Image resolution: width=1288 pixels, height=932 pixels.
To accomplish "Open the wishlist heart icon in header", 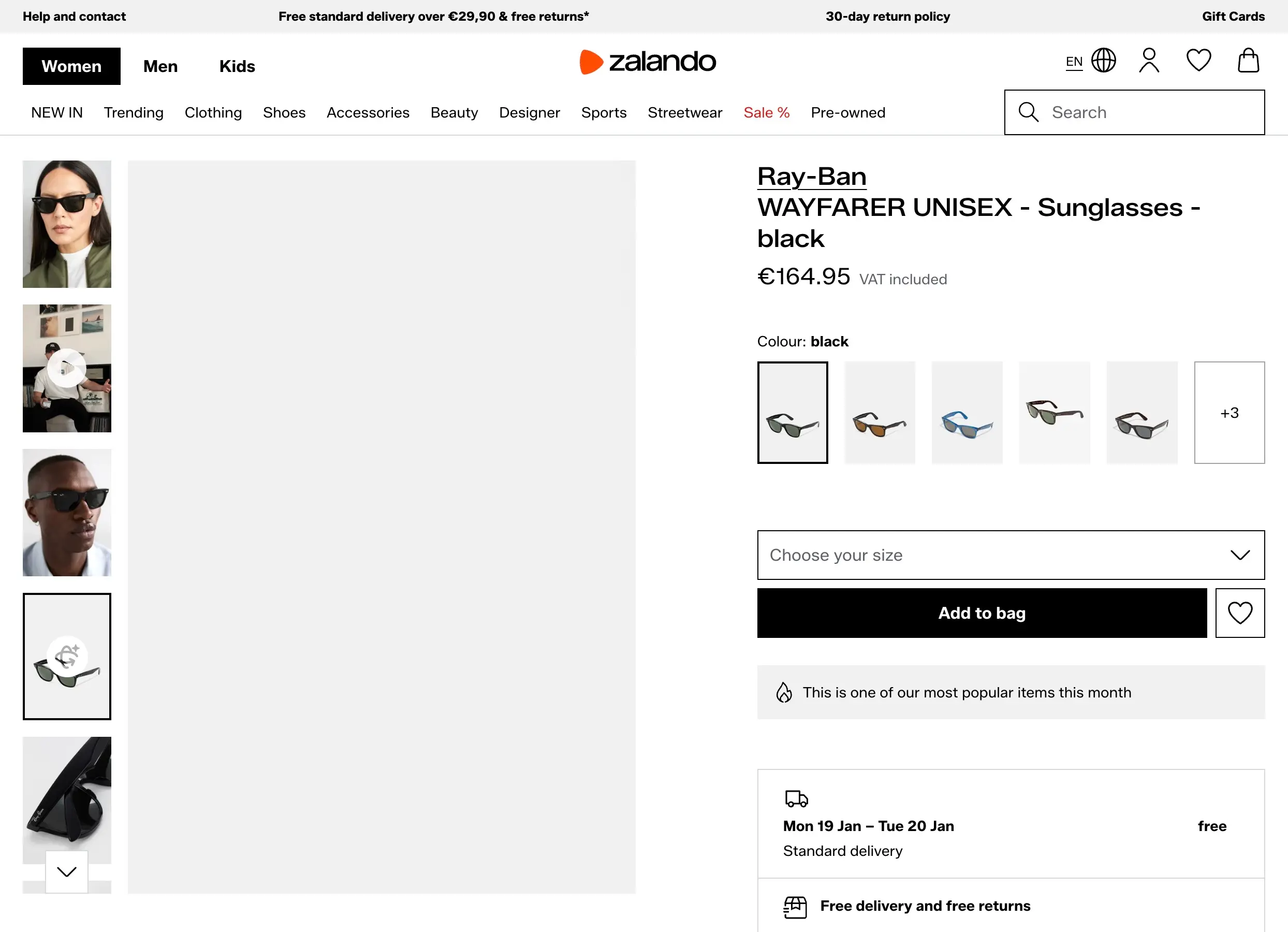I will 1198,61.
